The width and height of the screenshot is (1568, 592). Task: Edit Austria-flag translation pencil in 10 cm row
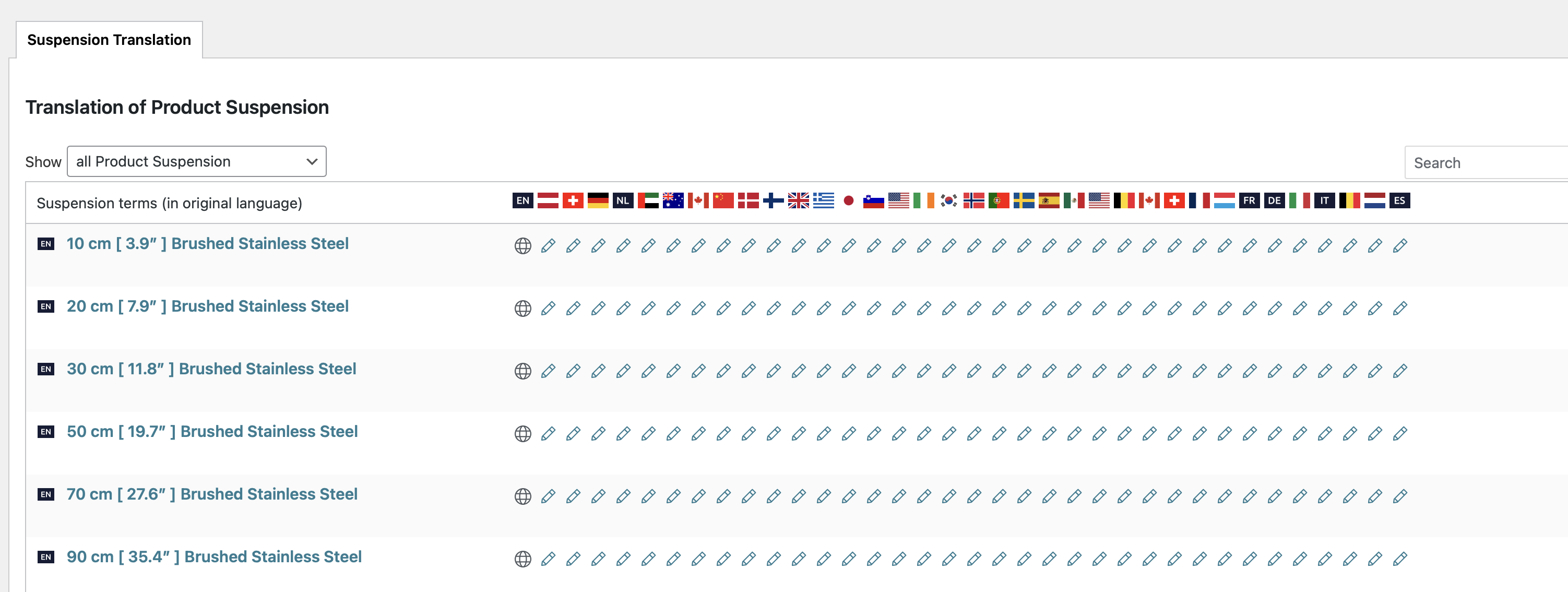tap(548, 246)
